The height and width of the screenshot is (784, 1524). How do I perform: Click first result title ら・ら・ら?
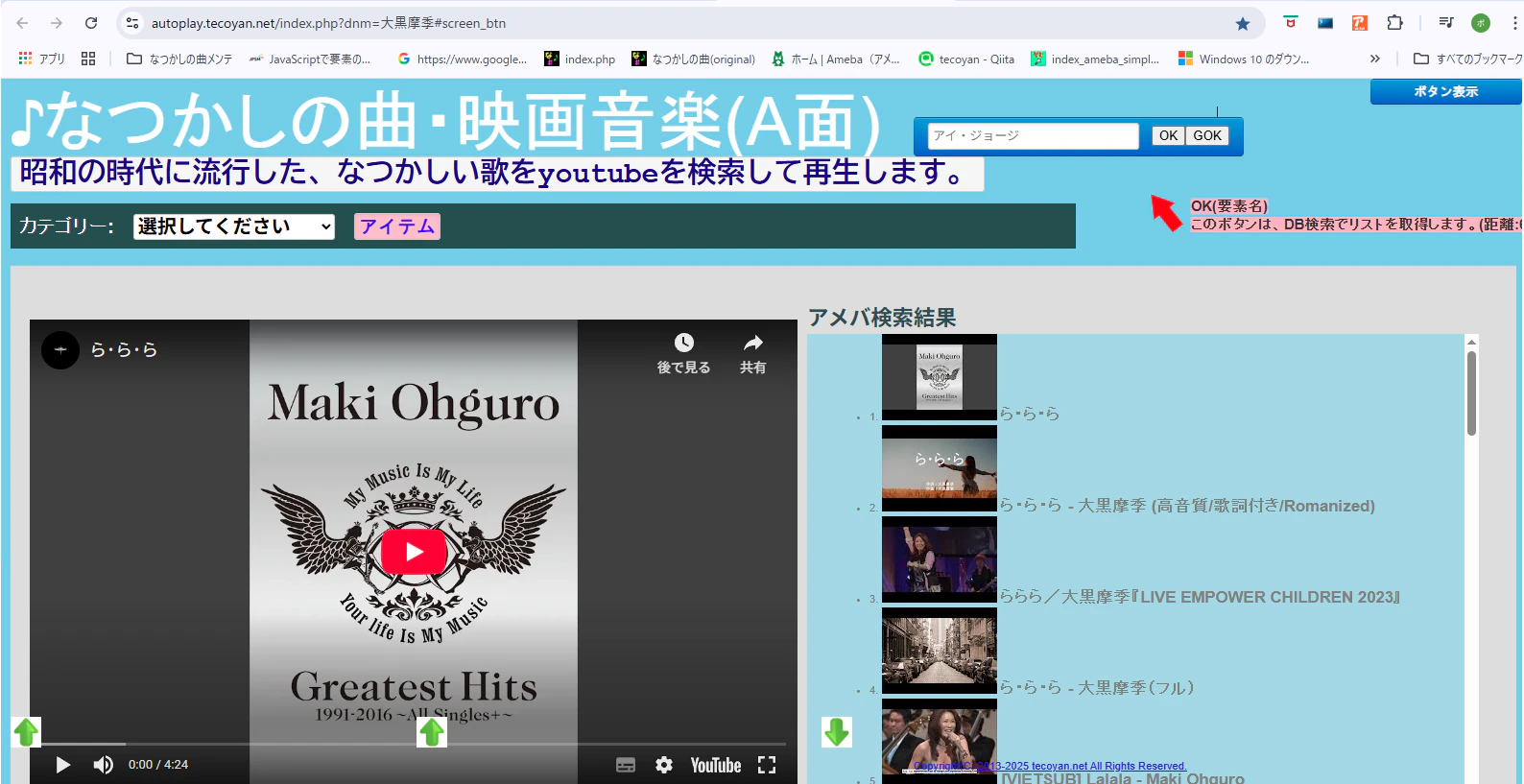point(1030,414)
